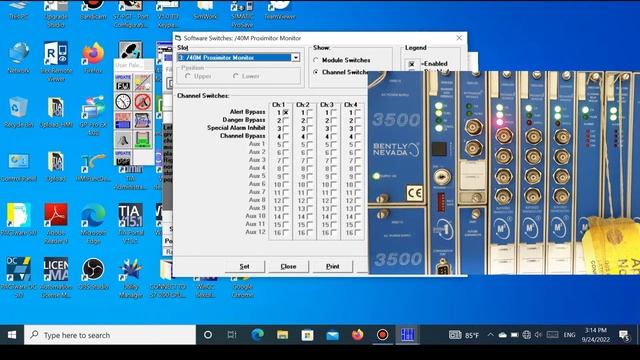Open the Firefox desktop shortcut
The height and width of the screenshot is (360, 640).
[x=93, y=58]
